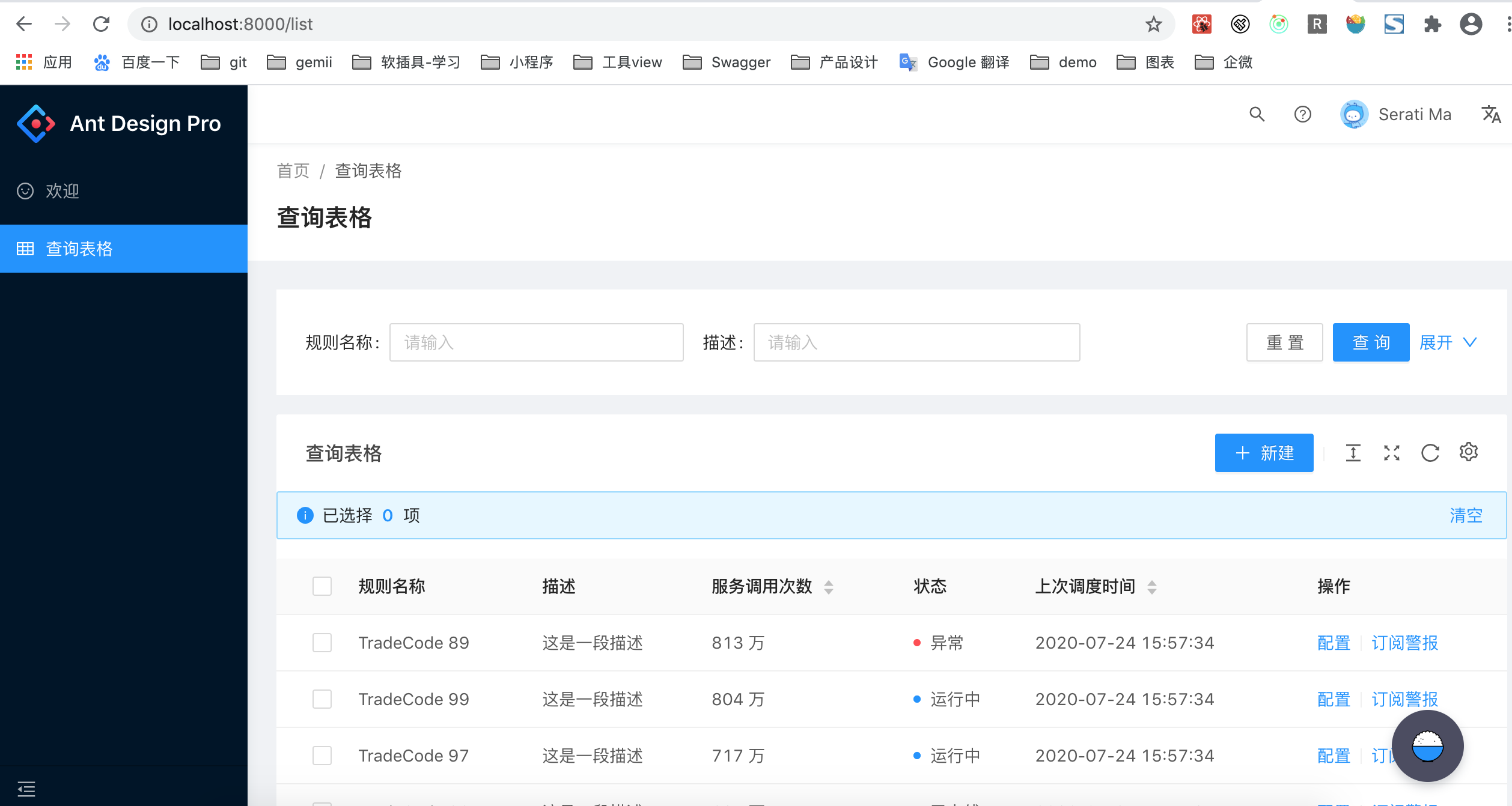The width and height of the screenshot is (1512, 806).
Task: Sort by 上次调度时间 column arrows
Action: pyautogui.click(x=1151, y=587)
